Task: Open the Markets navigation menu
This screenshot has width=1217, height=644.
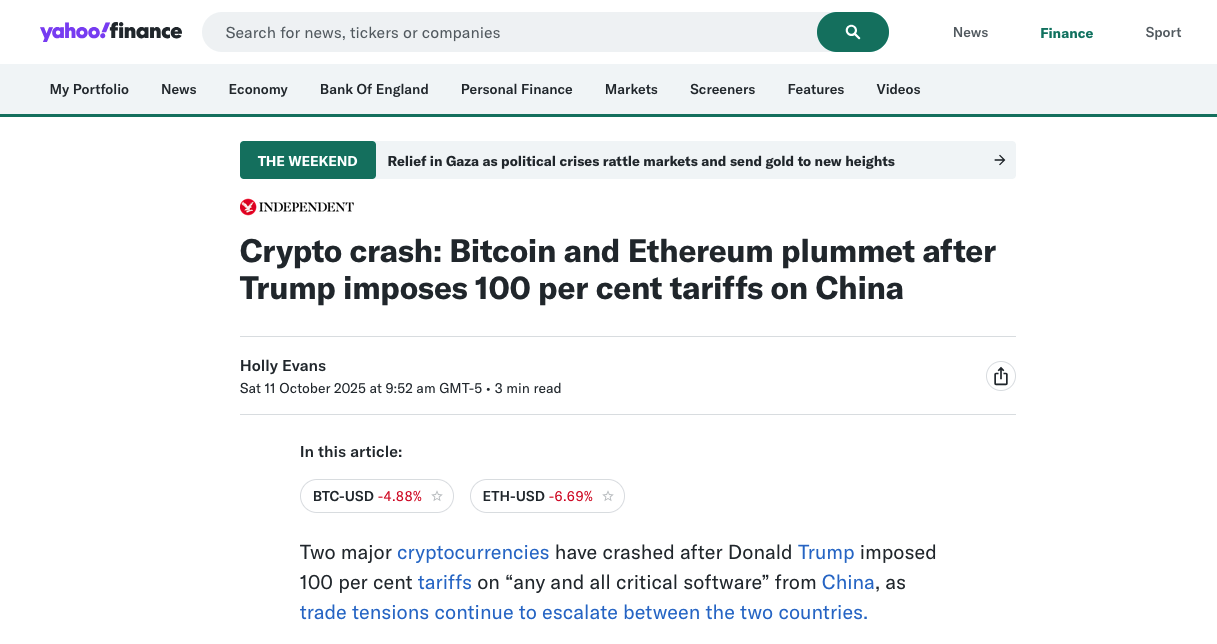Action: [631, 89]
